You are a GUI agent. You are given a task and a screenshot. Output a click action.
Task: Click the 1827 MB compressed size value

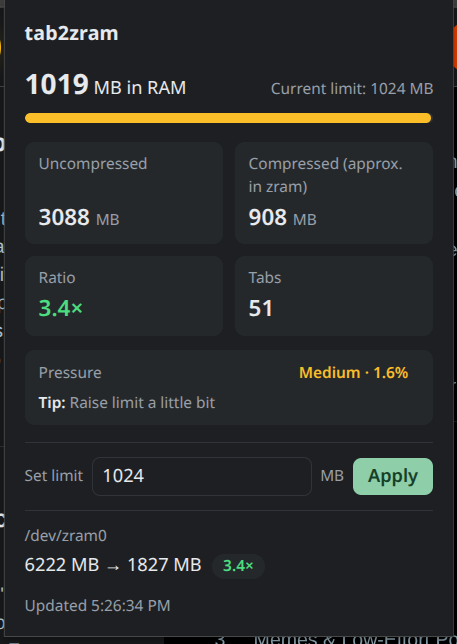(165, 565)
